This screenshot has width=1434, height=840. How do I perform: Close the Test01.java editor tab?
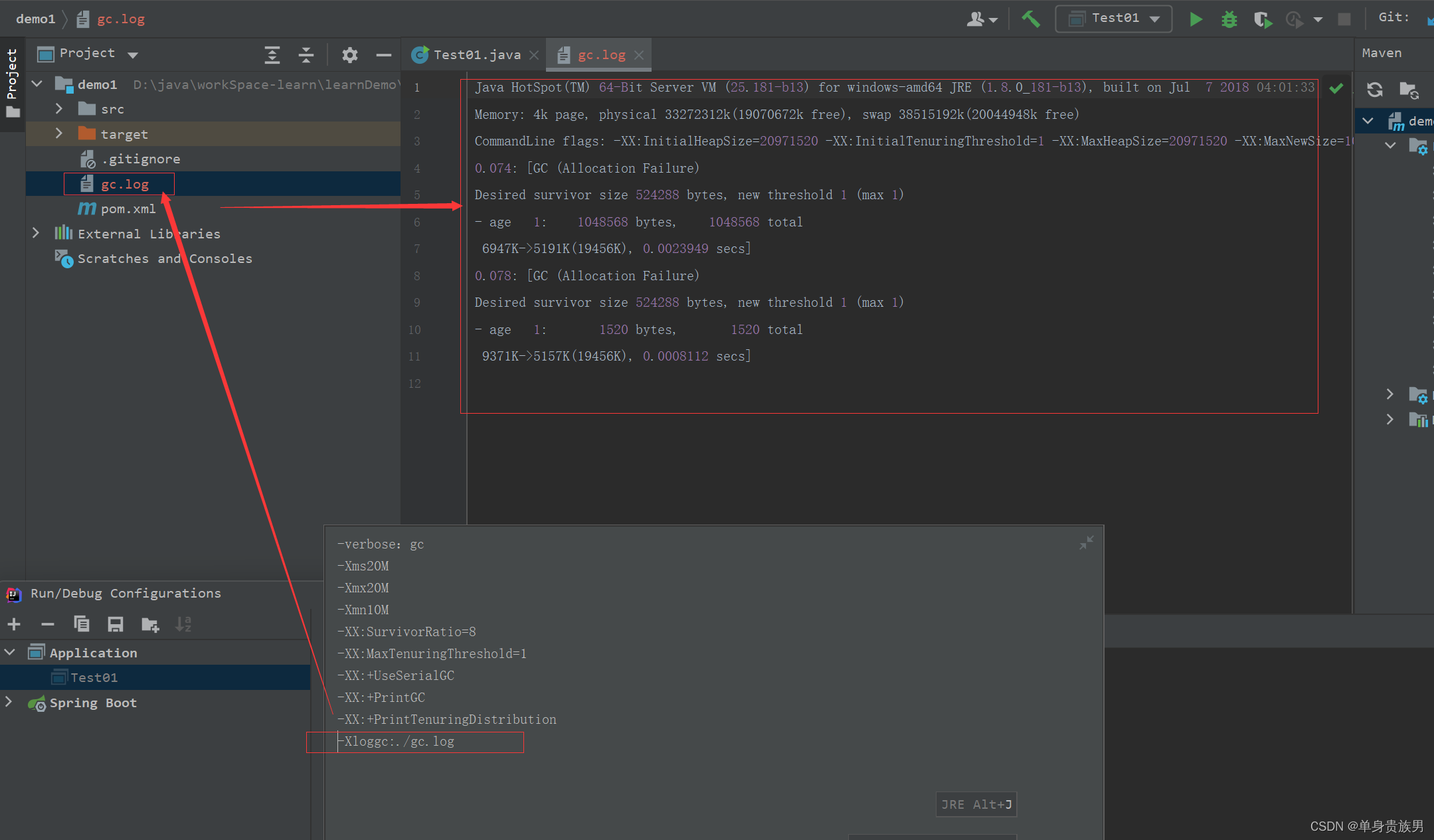[533, 55]
